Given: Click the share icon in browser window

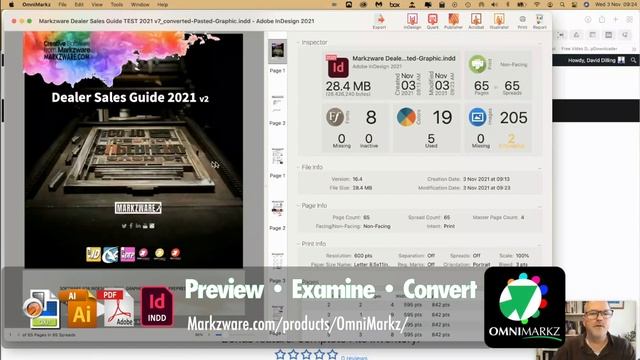Looking at the screenshot, I should [602, 20].
